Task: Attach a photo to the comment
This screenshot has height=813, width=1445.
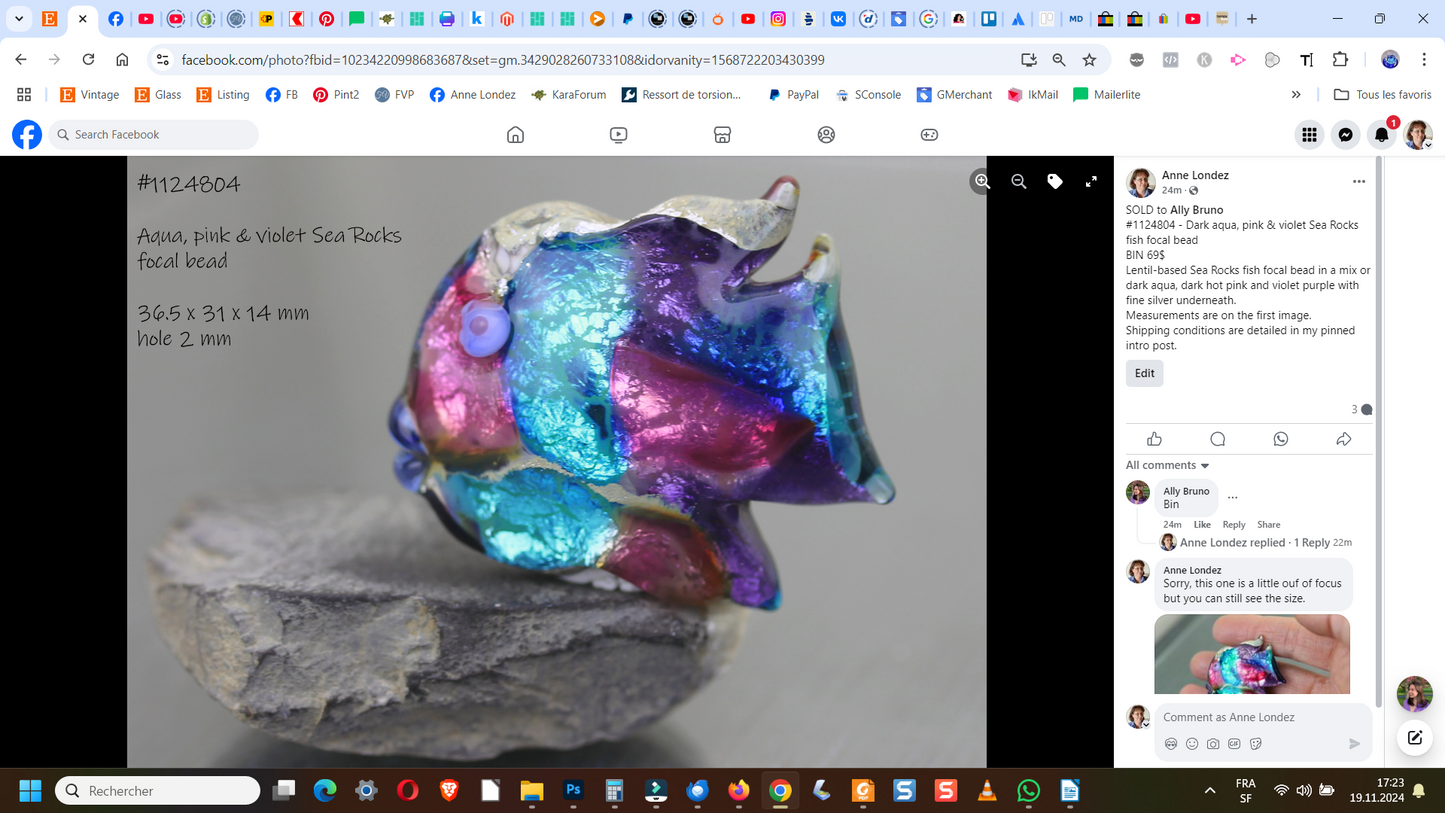Action: (1213, 744)
